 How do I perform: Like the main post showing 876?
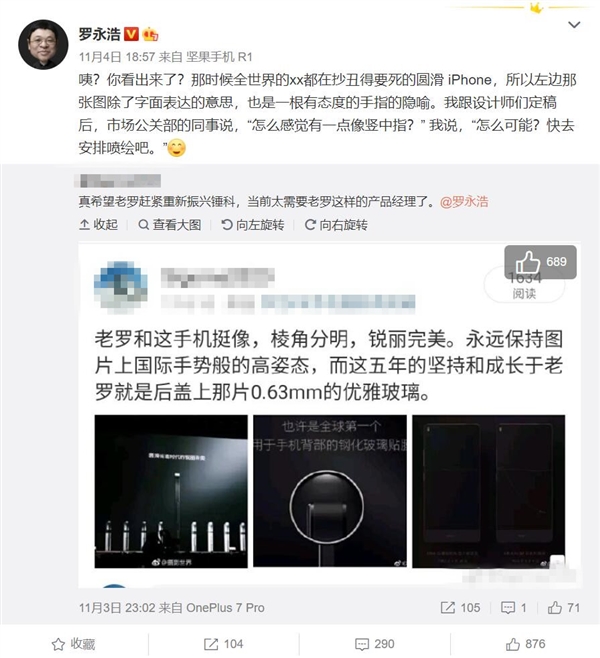click(525, 644)
